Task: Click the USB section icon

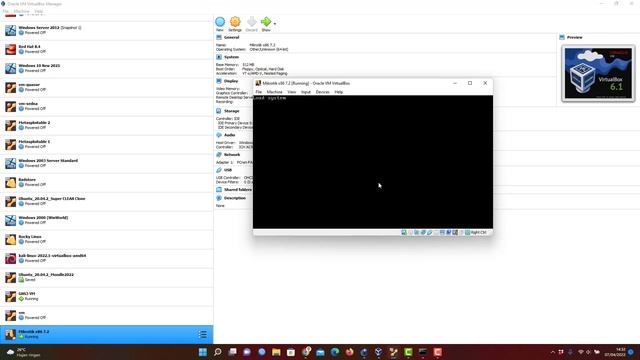Action: pyautogui.click(x=219, y=170)
